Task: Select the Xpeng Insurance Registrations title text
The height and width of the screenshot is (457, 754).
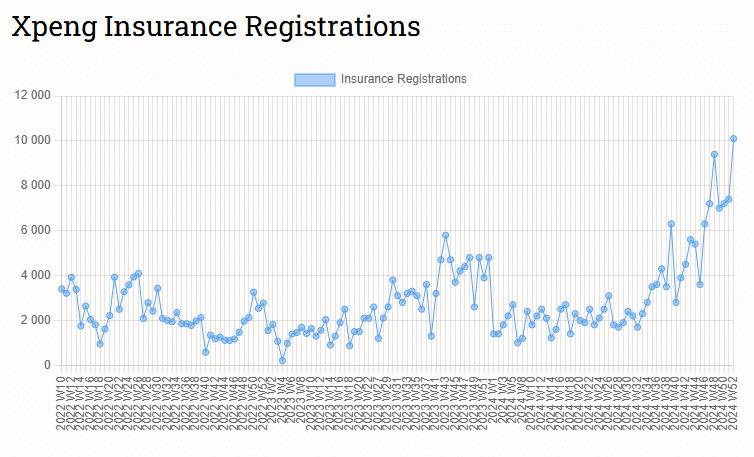Action: coord(216,26)
